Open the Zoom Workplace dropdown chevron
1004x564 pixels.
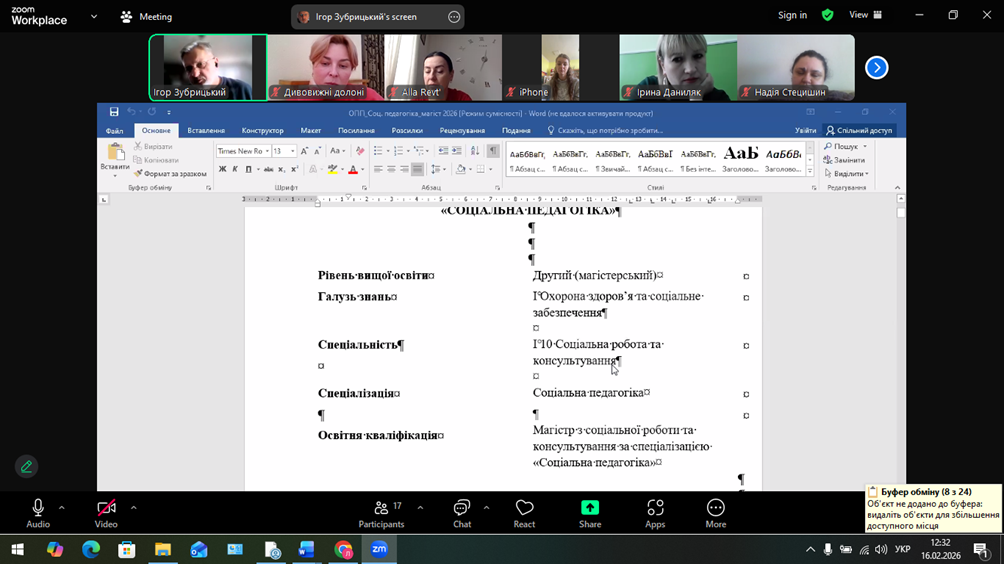click(94, 16)
